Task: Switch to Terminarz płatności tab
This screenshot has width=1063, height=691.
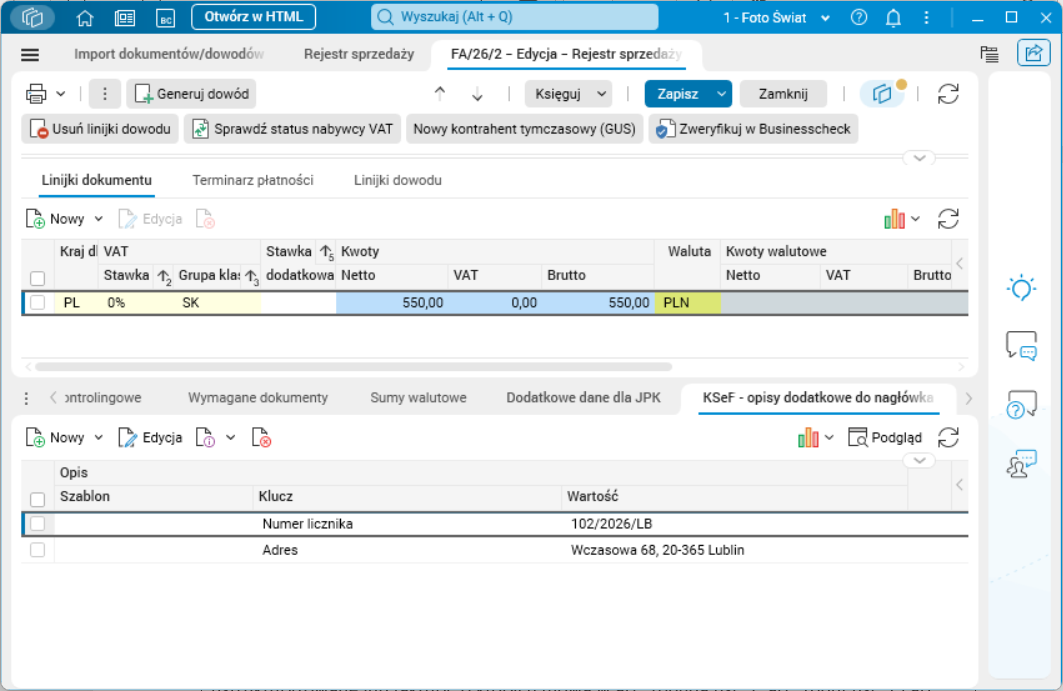Action: click(x=253, y=180)
